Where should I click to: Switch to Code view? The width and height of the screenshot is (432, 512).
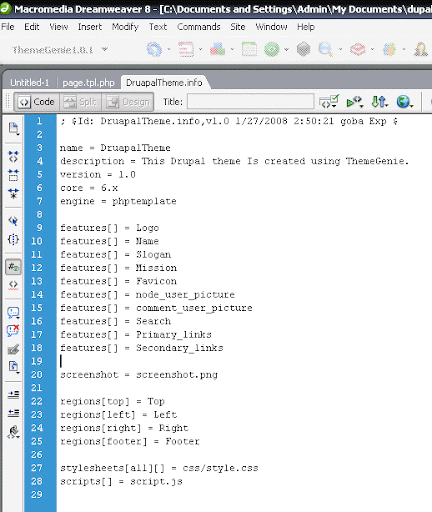37,102
